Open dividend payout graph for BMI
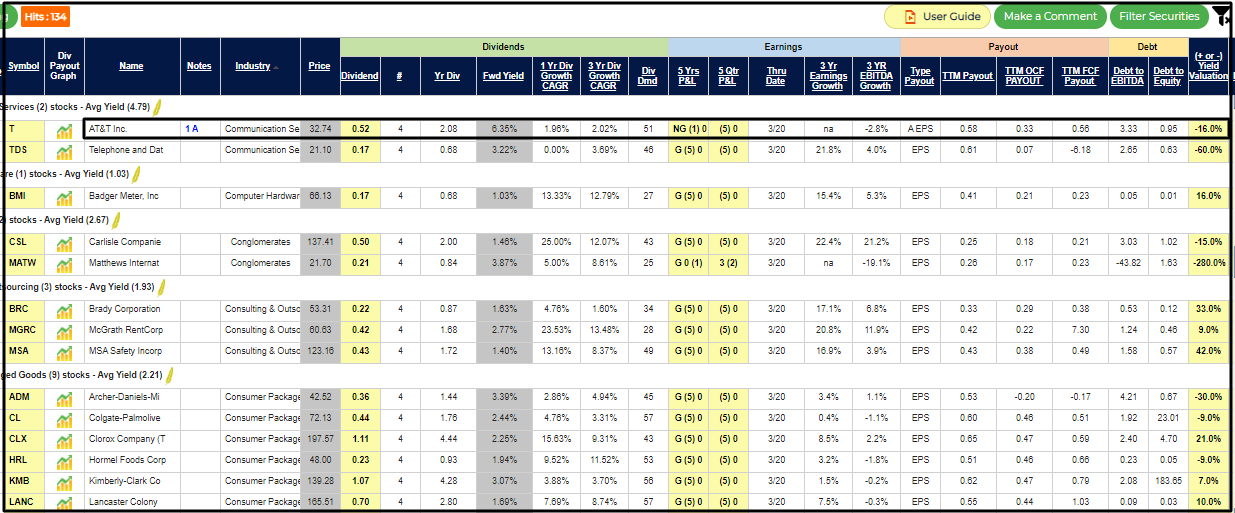Screen dimensions: 1235x513 point(64,197)
